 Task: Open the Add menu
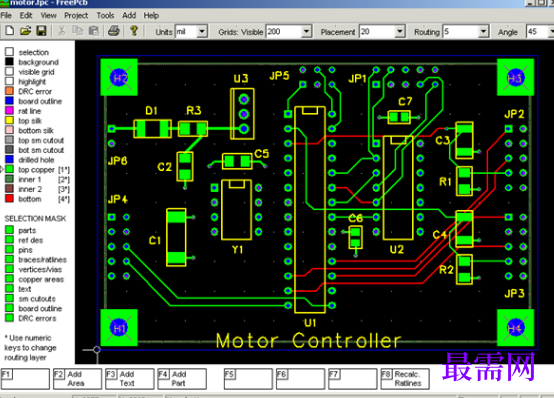point(129,16)
